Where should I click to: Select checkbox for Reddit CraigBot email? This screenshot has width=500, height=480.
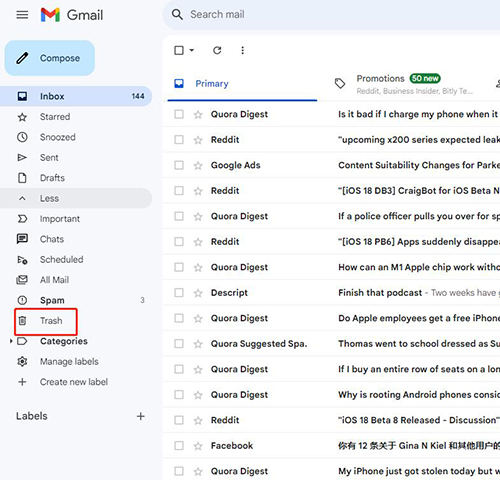tap(179, 191)
